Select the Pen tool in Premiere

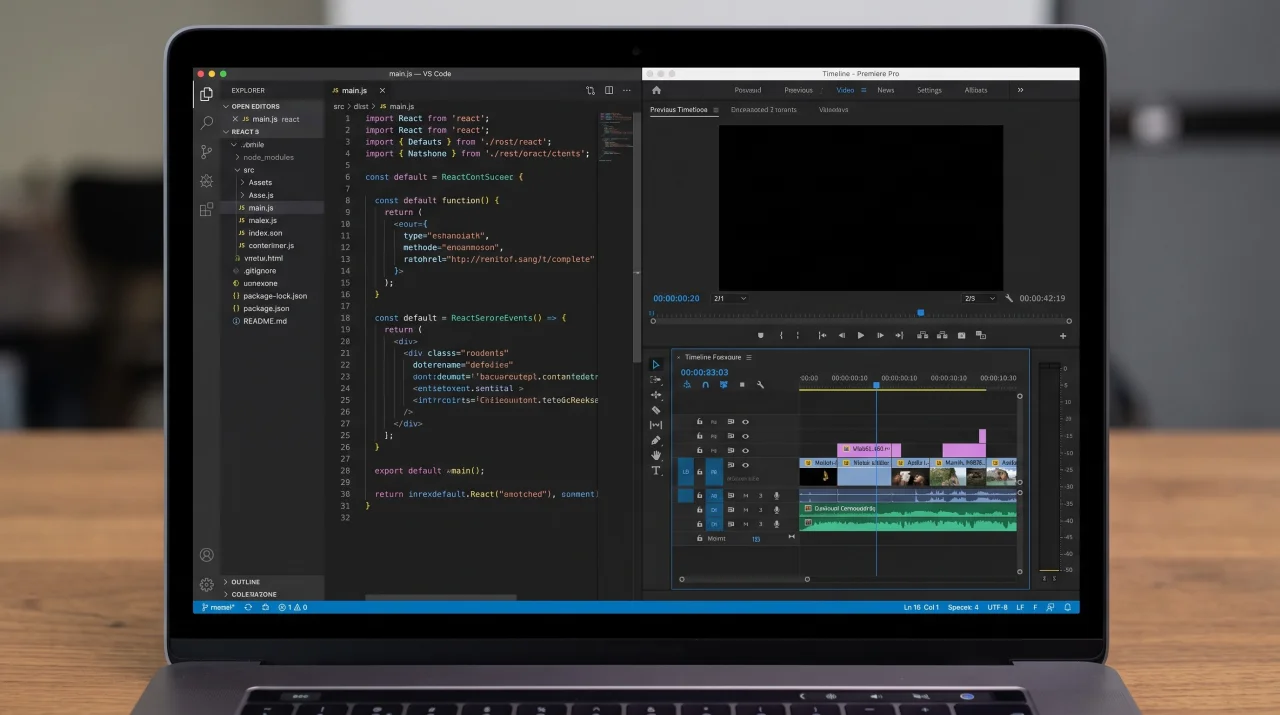coord(656,440)
